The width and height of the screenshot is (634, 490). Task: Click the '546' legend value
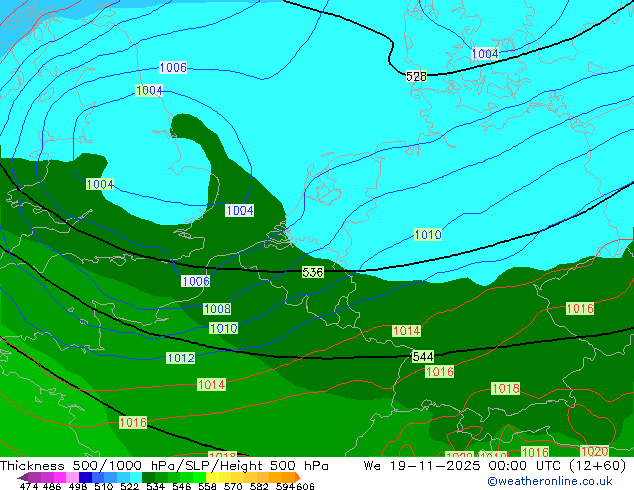[182, 486]
